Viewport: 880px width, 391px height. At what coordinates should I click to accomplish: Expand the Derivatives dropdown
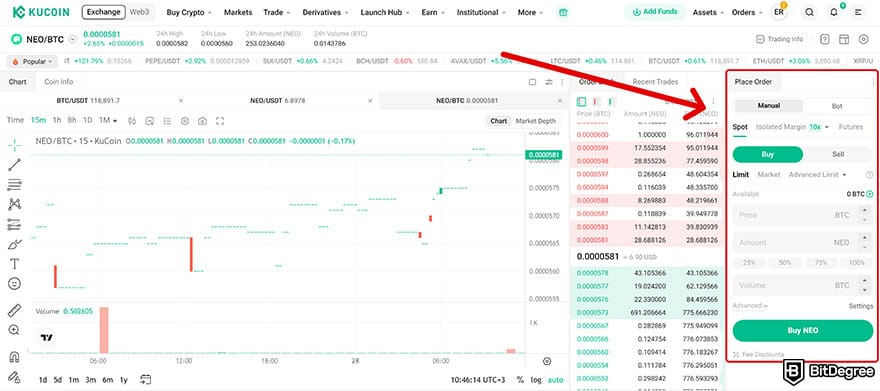coord(326,12)
